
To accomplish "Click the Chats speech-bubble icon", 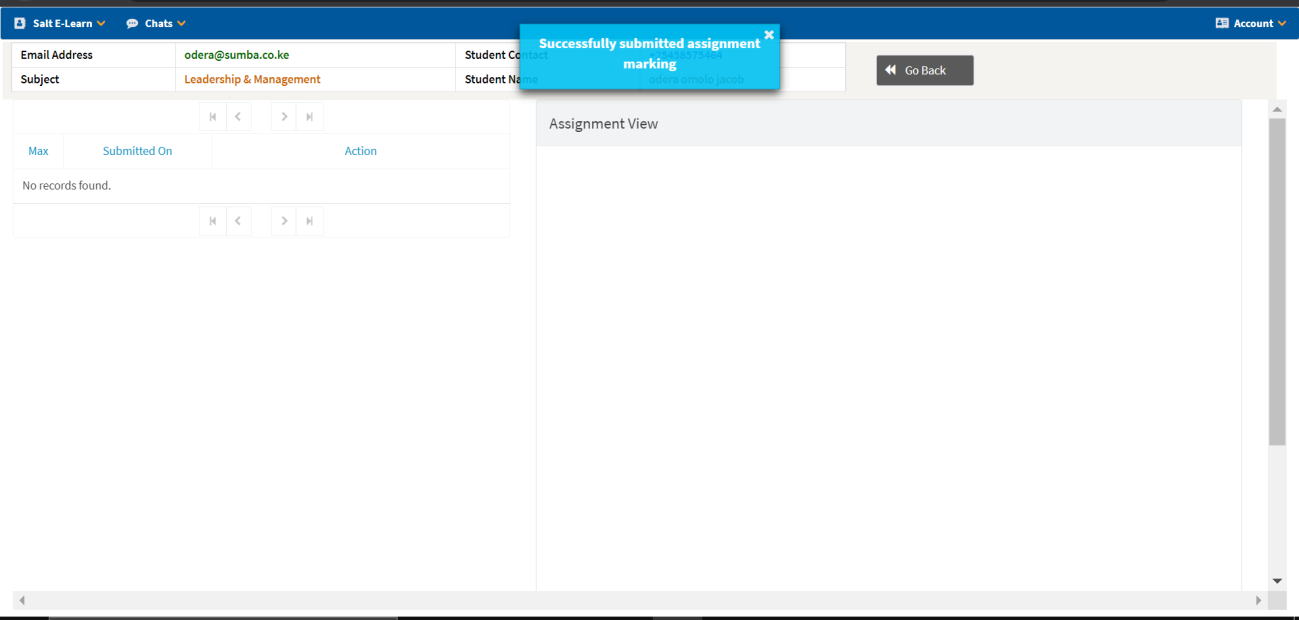I will [x=133, y=22].
